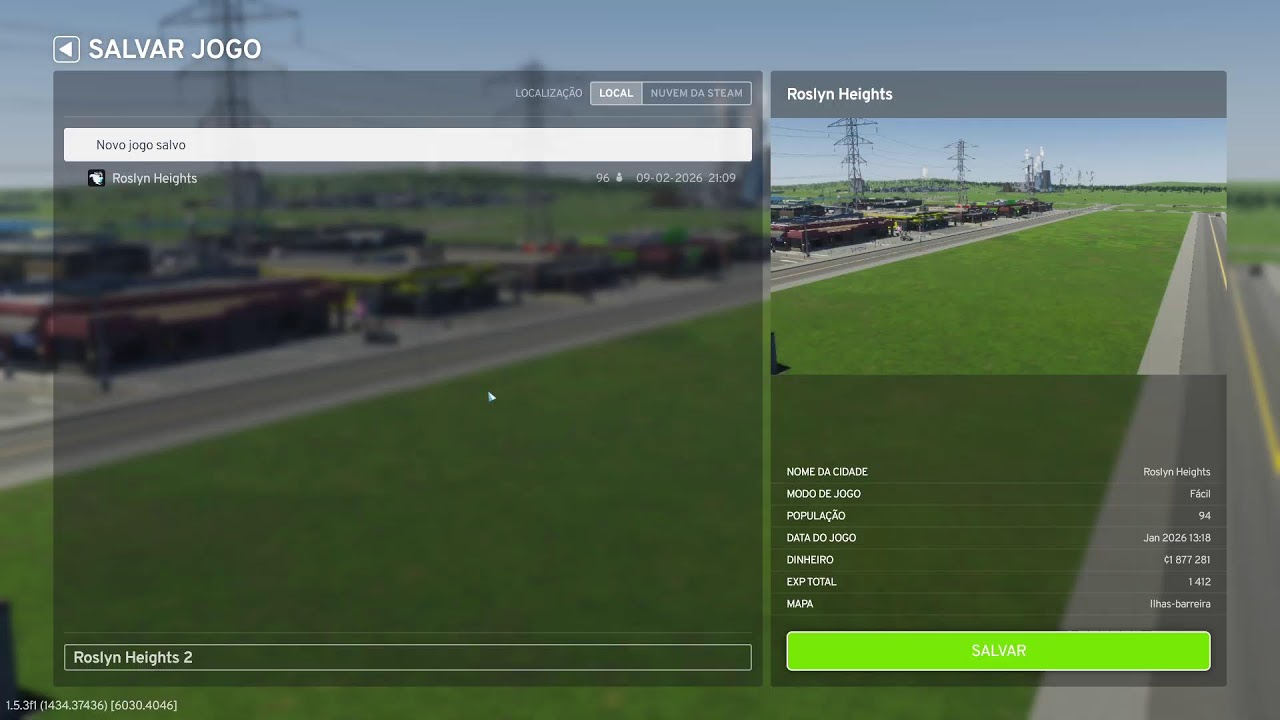Click the 'DINHEIRO' label
This screenshot has height=720, width=1280.
[810, 560]
